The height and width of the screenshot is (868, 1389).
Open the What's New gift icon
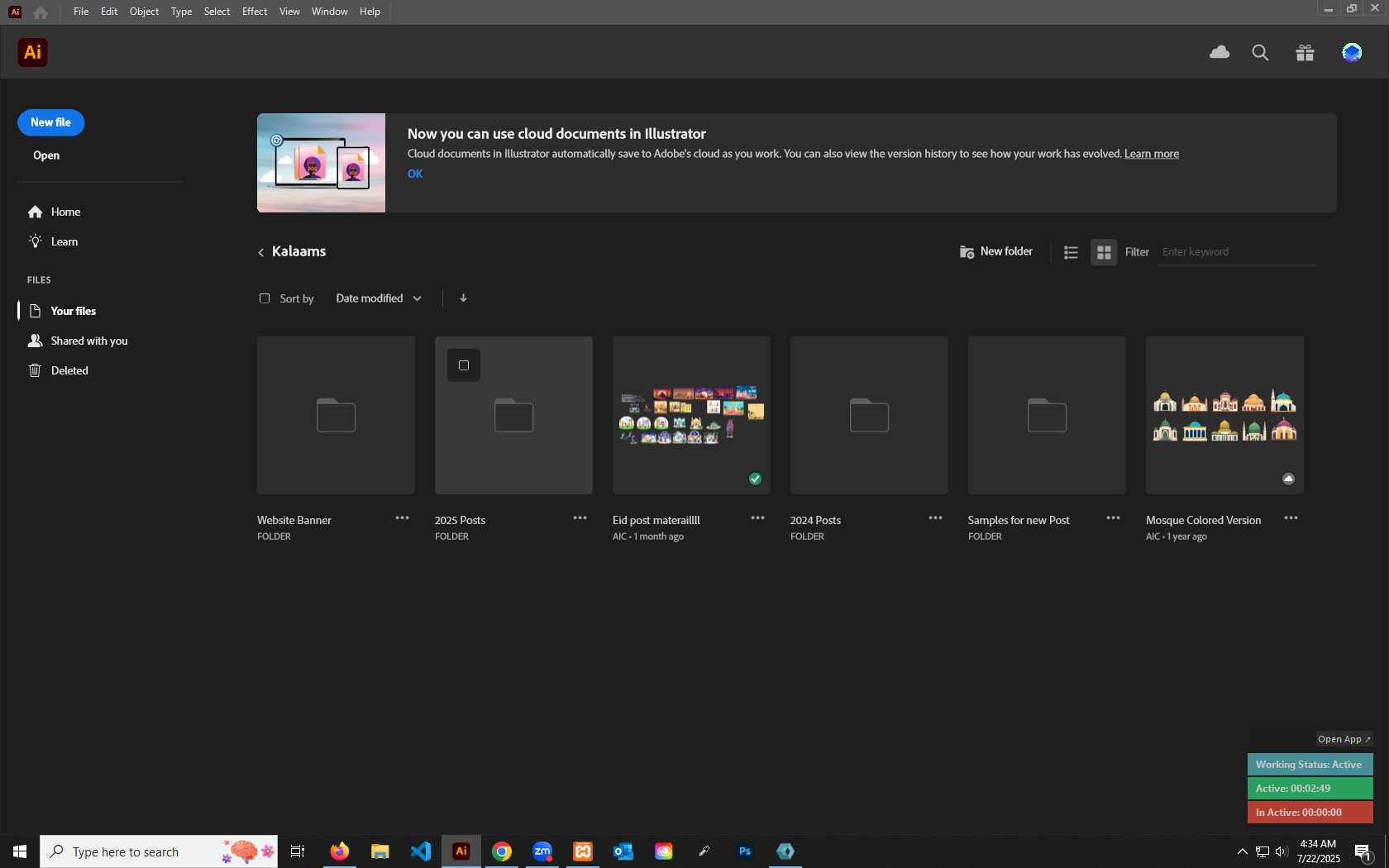[1305, 53]
